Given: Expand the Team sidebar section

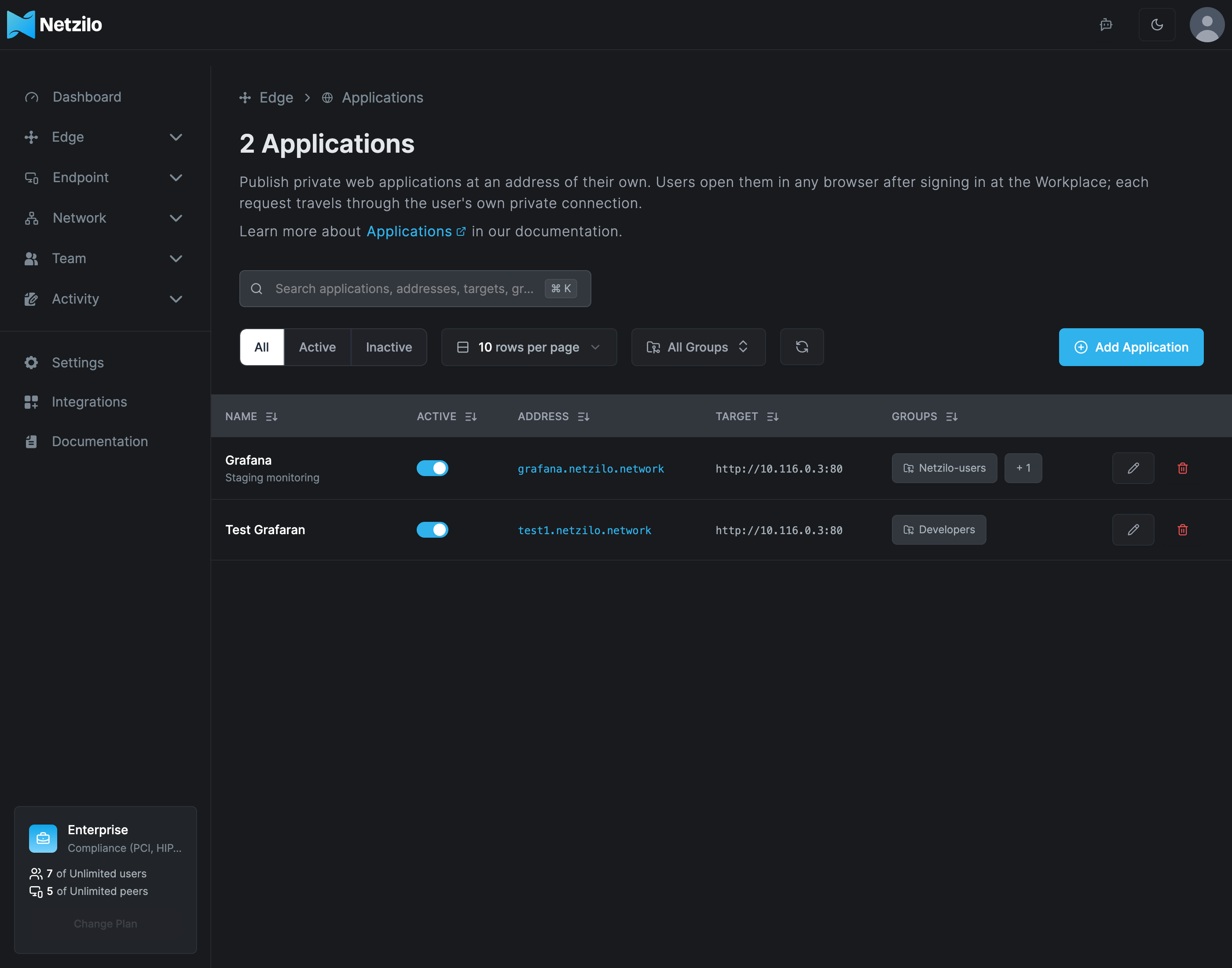Looking at the screenshot, I should pos(104,258).
